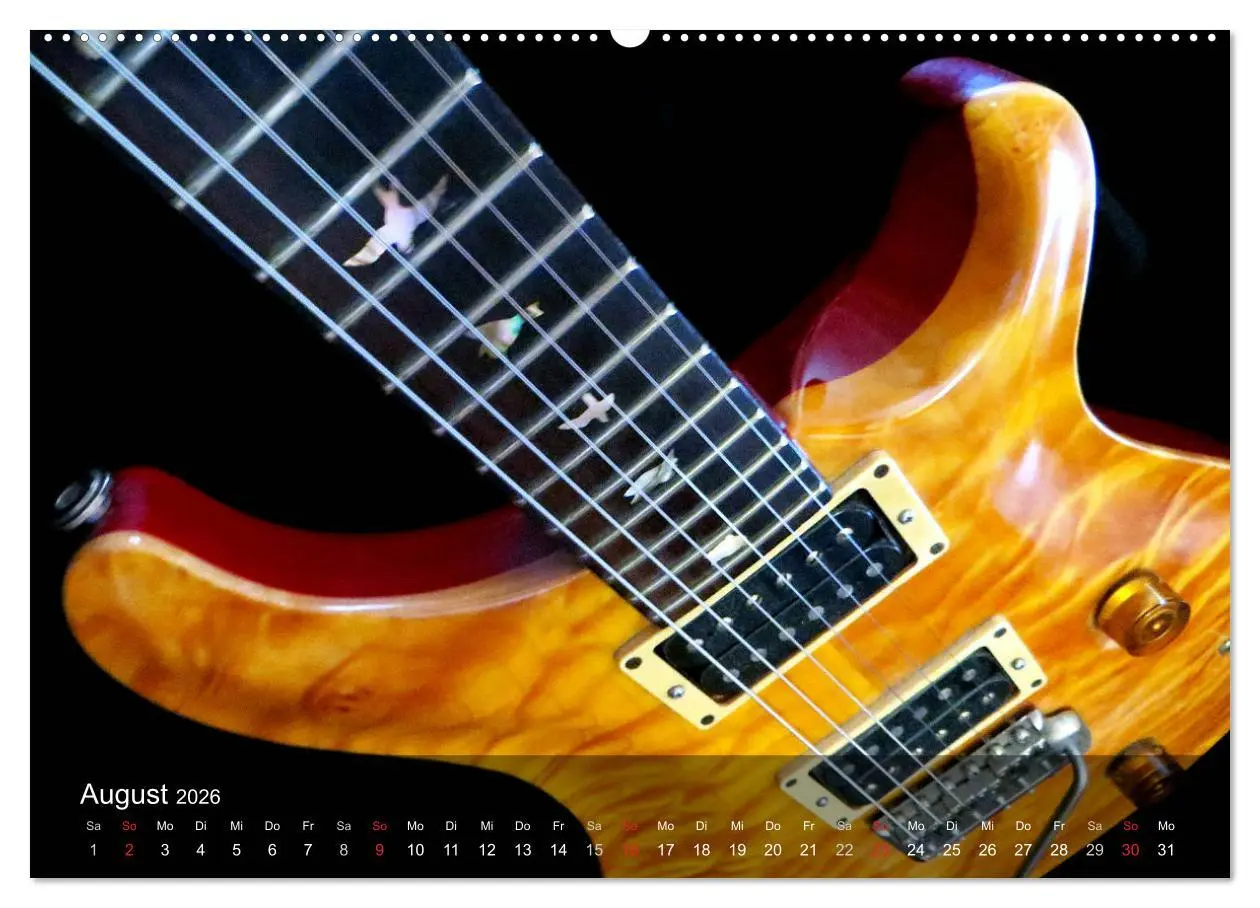
Task: Click the calendar's top hanging hole
Action: pyautogui.click(x=630, y=37)
